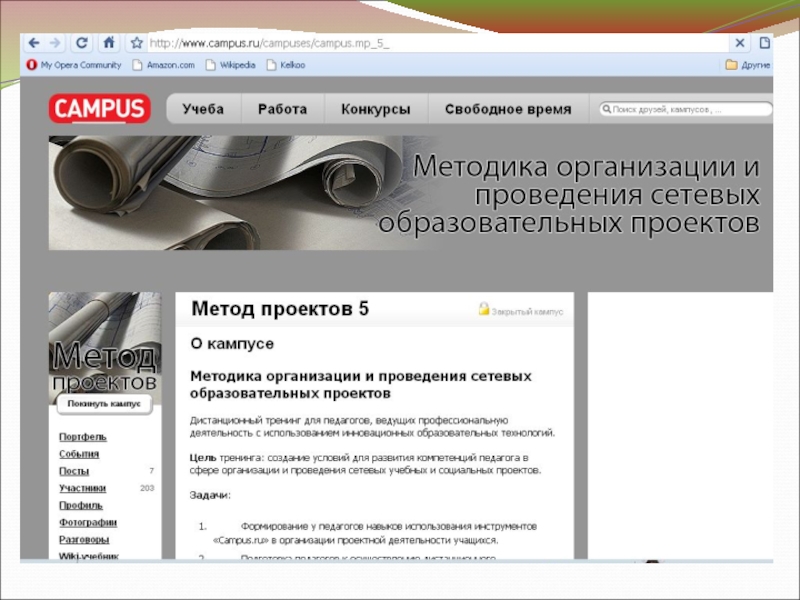Click the X icon in the address bar
The image size is (800, 600).
pyautogui.click(x=740, y=43)
